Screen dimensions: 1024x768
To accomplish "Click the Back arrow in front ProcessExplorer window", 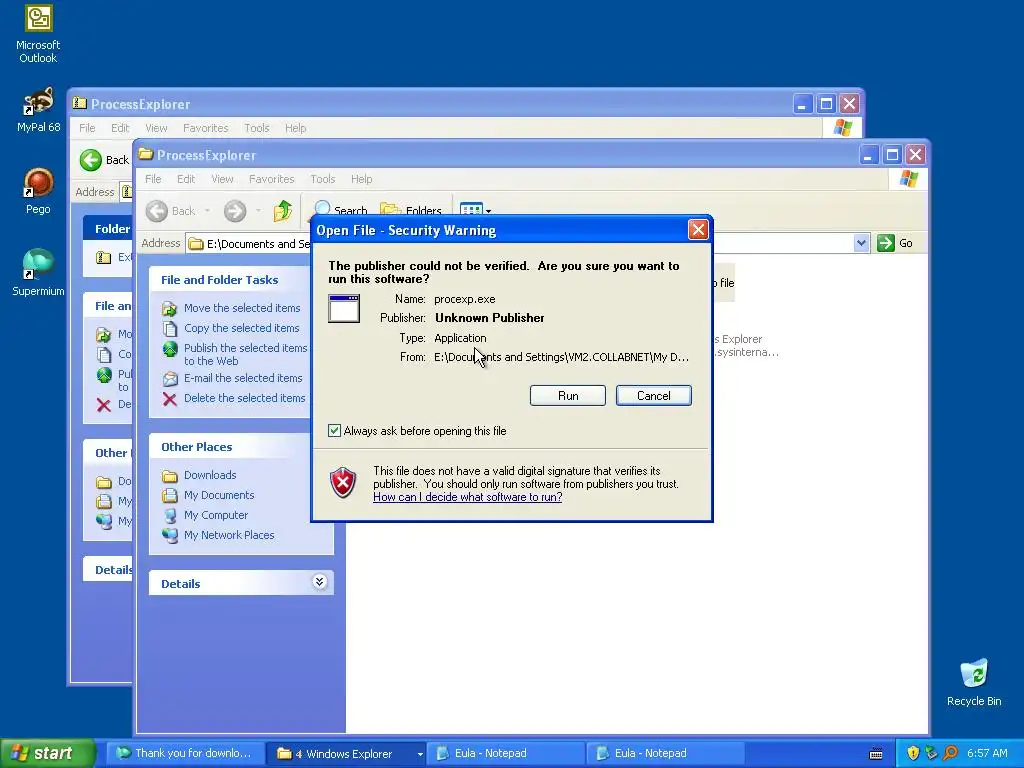I will (x=157, y=210).
